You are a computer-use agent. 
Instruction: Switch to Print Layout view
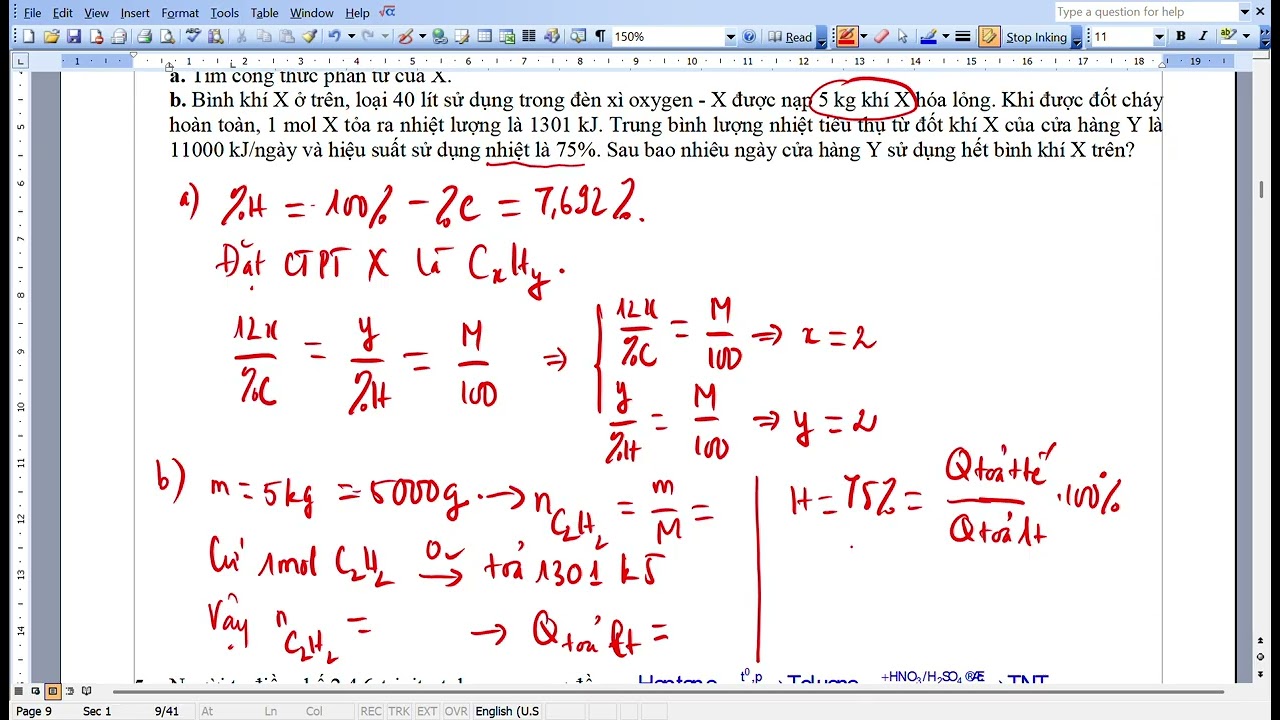point(52,691)
